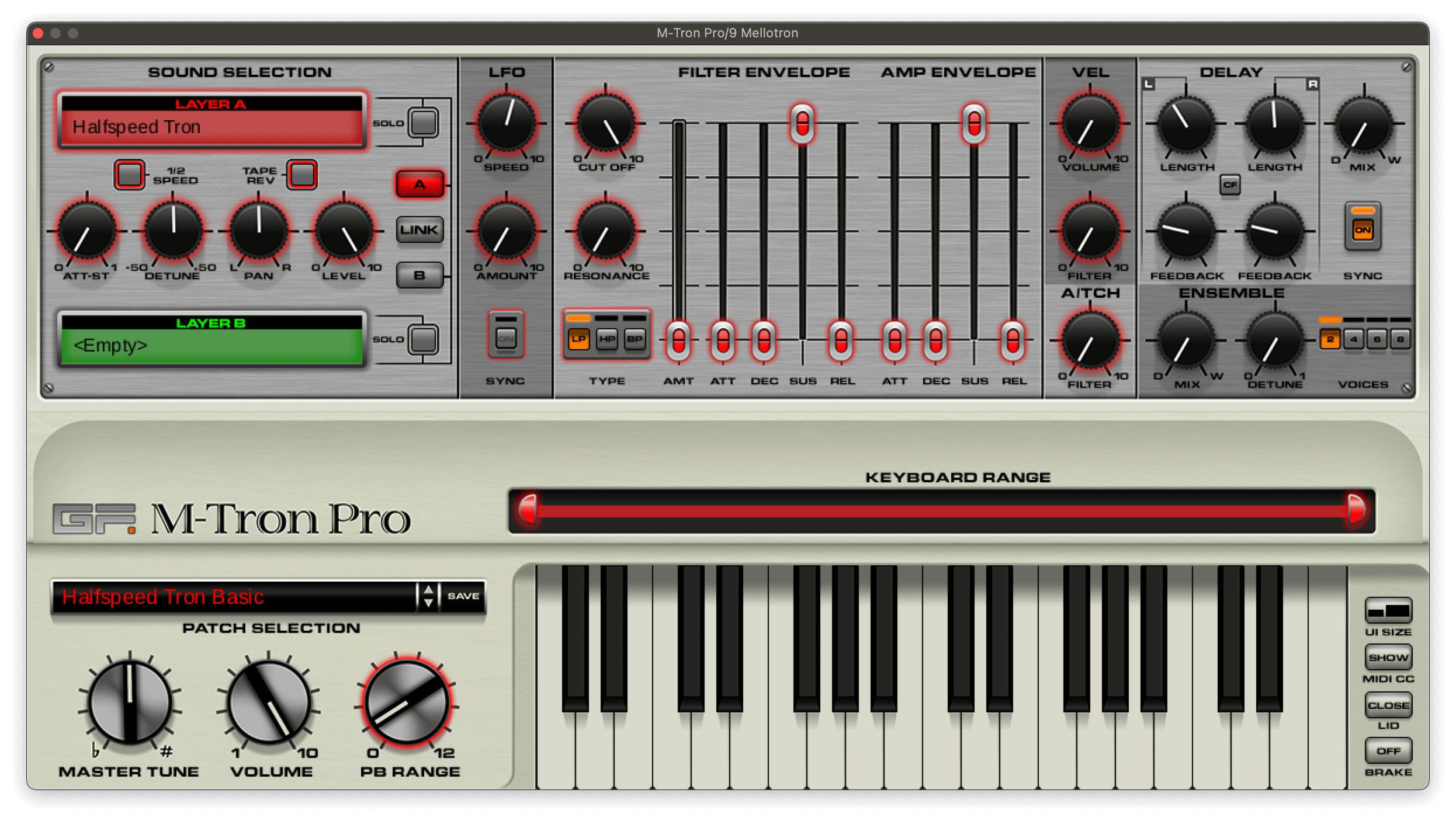Viewport: 1456px width, 821px height.
Task: Toggle the LFO SYNC on button
Action: click(x=506, y=338)
